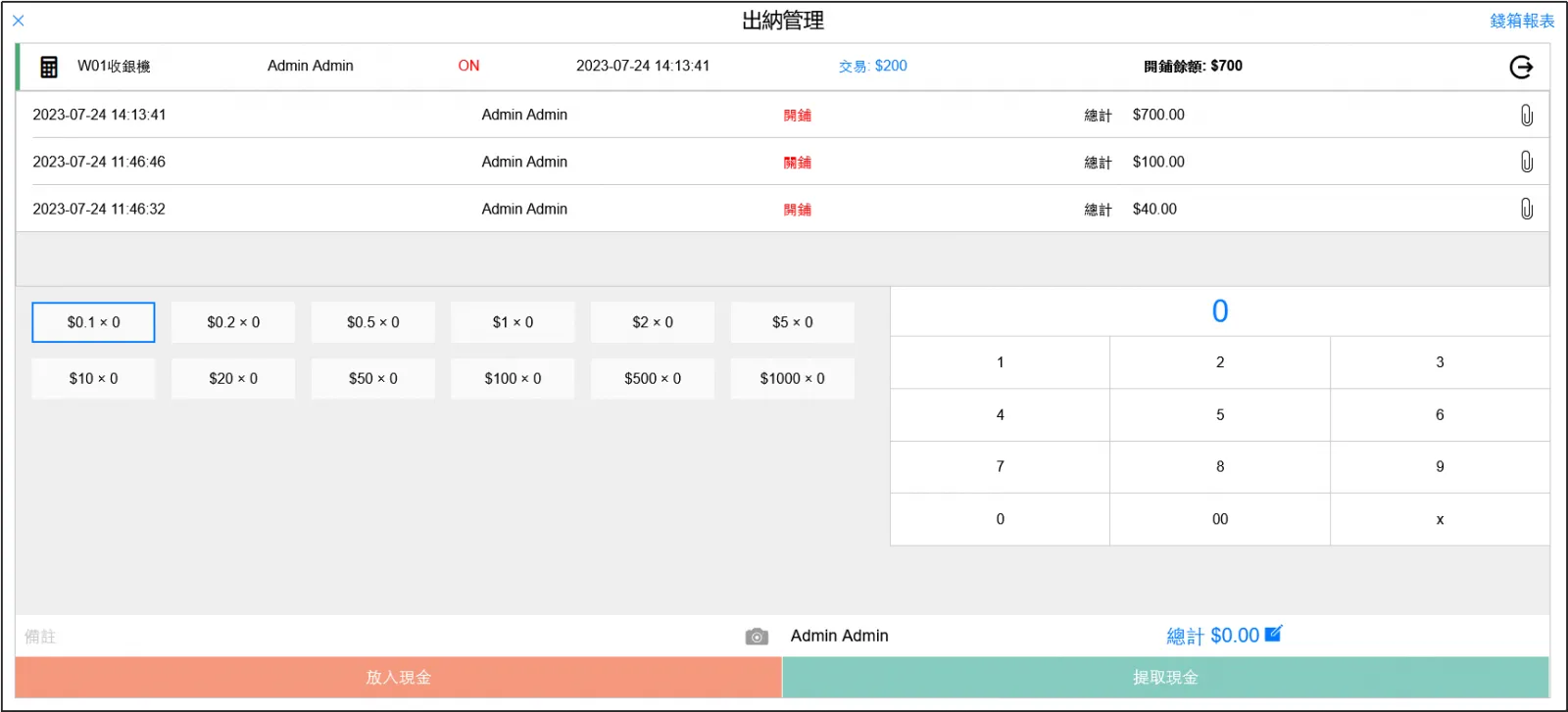Open attachment for the $100.00 entry
1568x712 pixels.
click(1526, 162)
